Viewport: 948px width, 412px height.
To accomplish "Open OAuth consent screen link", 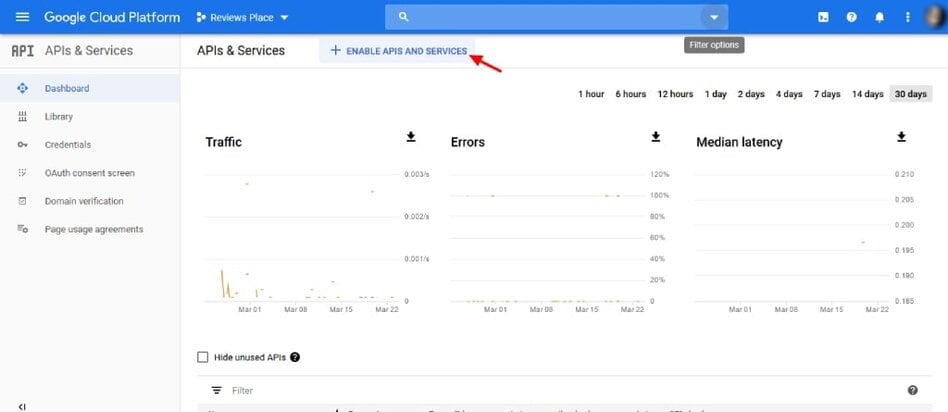I will [x=89, y=173].
